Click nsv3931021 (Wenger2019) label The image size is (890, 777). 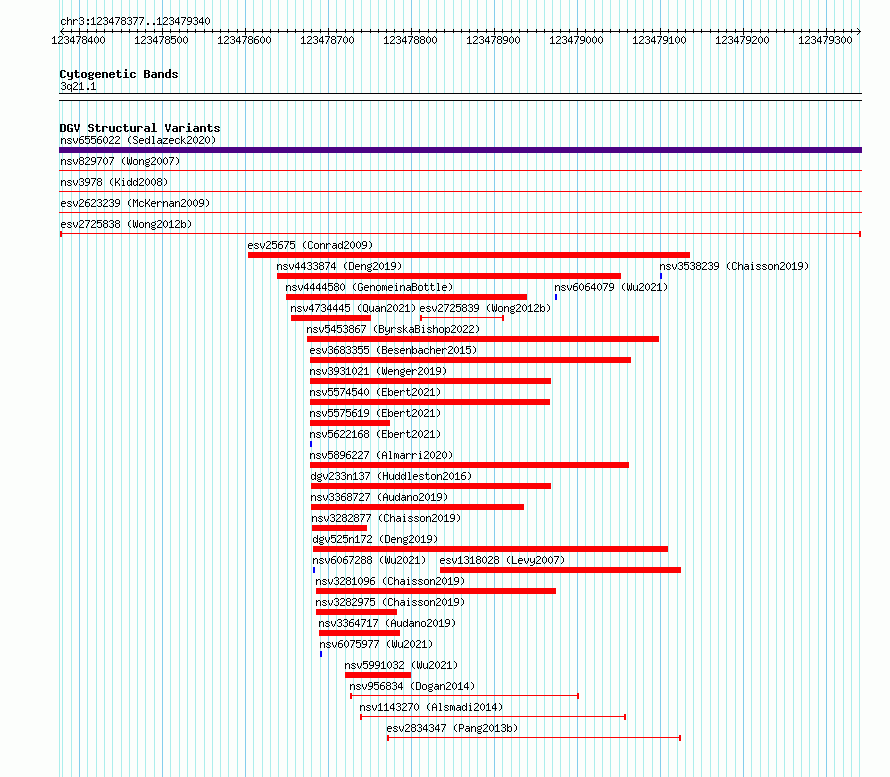tap(378, 371)
